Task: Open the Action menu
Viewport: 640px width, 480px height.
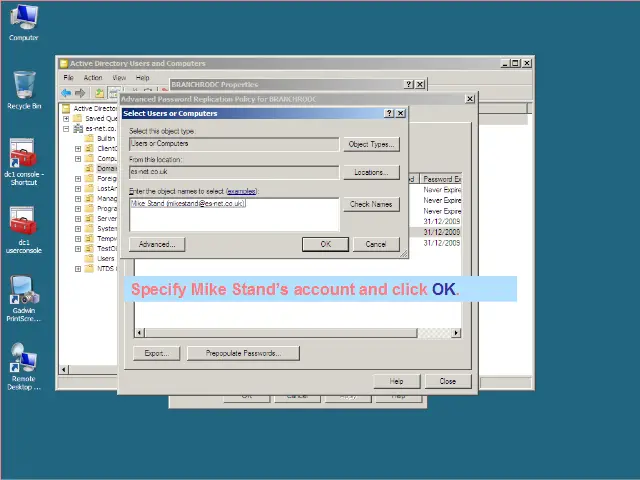Action: (x=93, y=78)
